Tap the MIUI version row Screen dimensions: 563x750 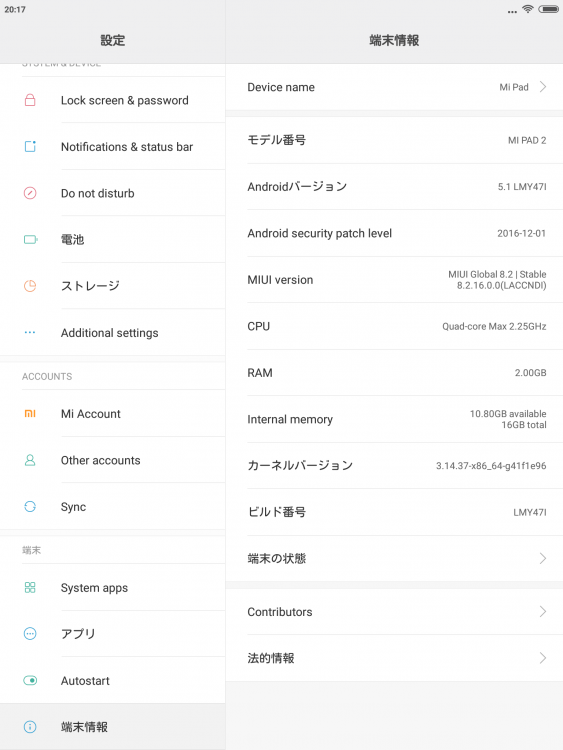click(394, 279)
